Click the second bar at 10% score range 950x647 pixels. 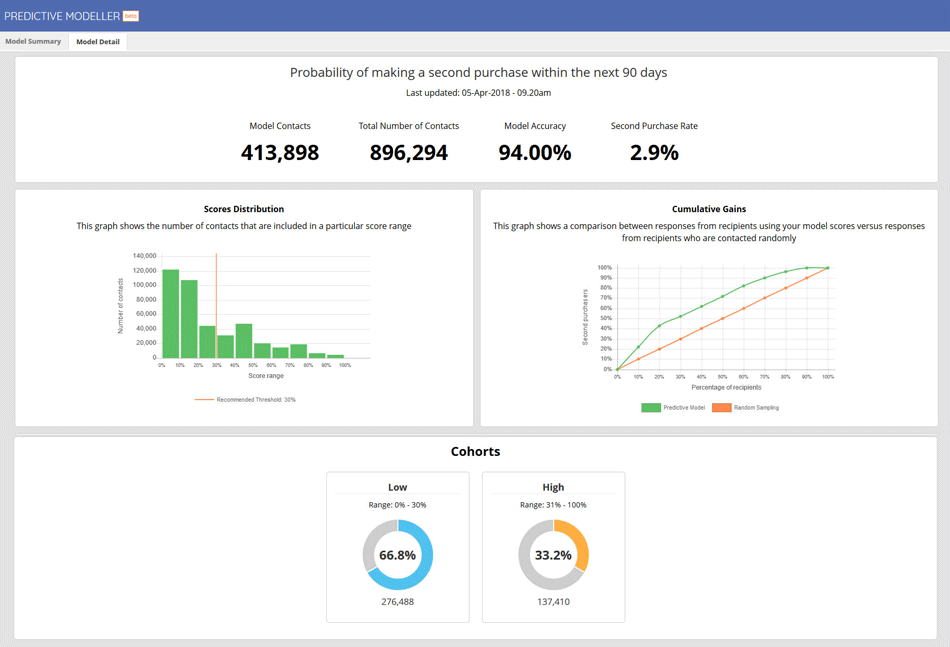click(x=189, y=319)
